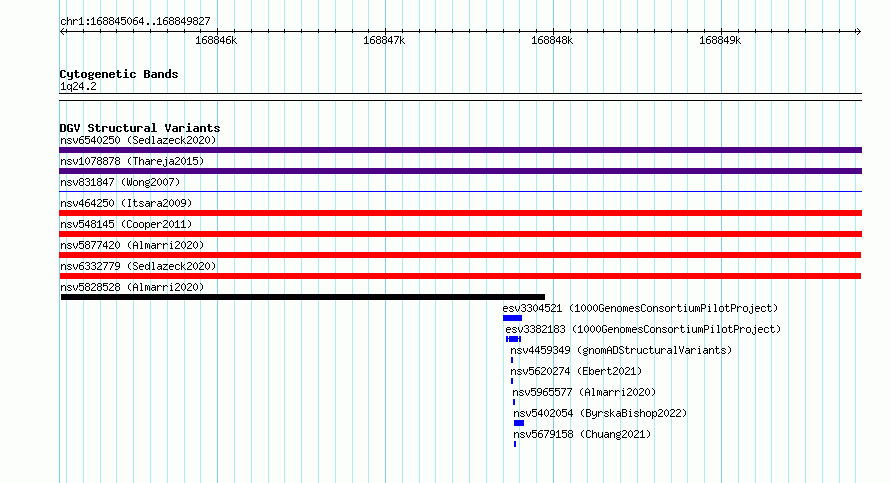Open nsv5828528 (Almarri2020) variant label
The height and width of the screenshot is (483, 890).
[132, 287]
